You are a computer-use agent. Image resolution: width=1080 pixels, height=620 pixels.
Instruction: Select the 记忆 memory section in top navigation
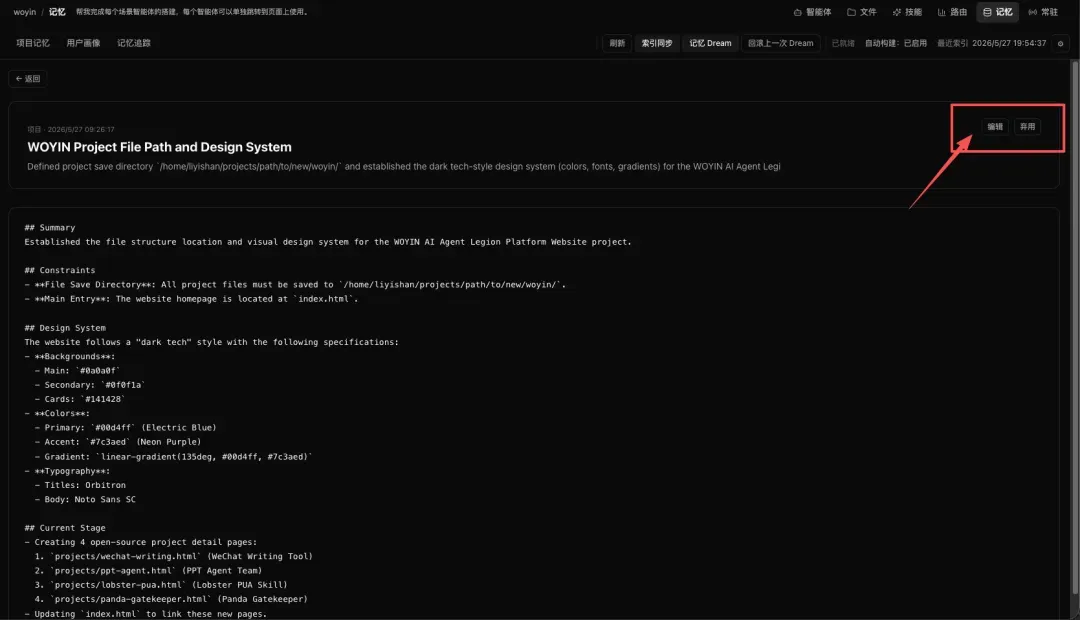click(997, 12)
